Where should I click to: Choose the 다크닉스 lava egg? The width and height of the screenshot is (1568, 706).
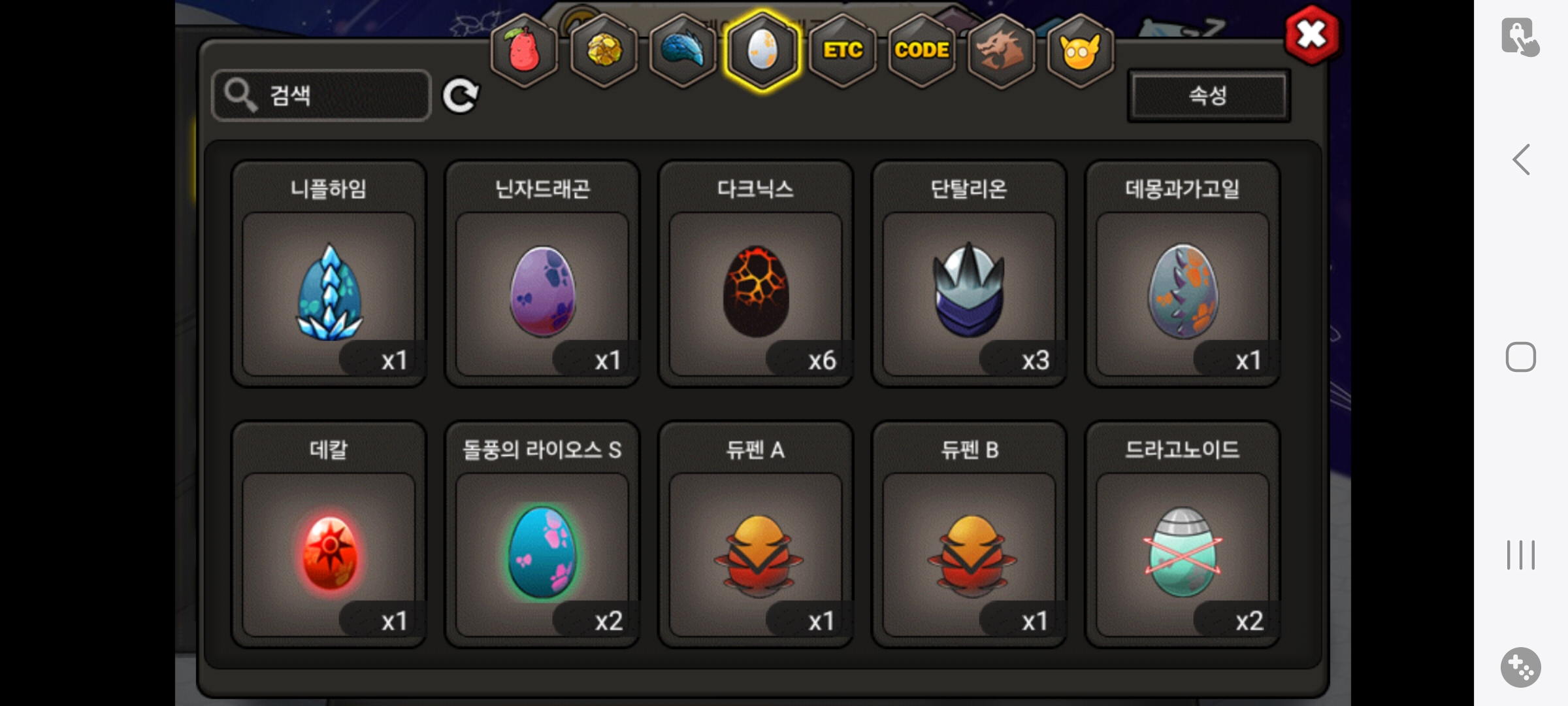coord(756,274)
